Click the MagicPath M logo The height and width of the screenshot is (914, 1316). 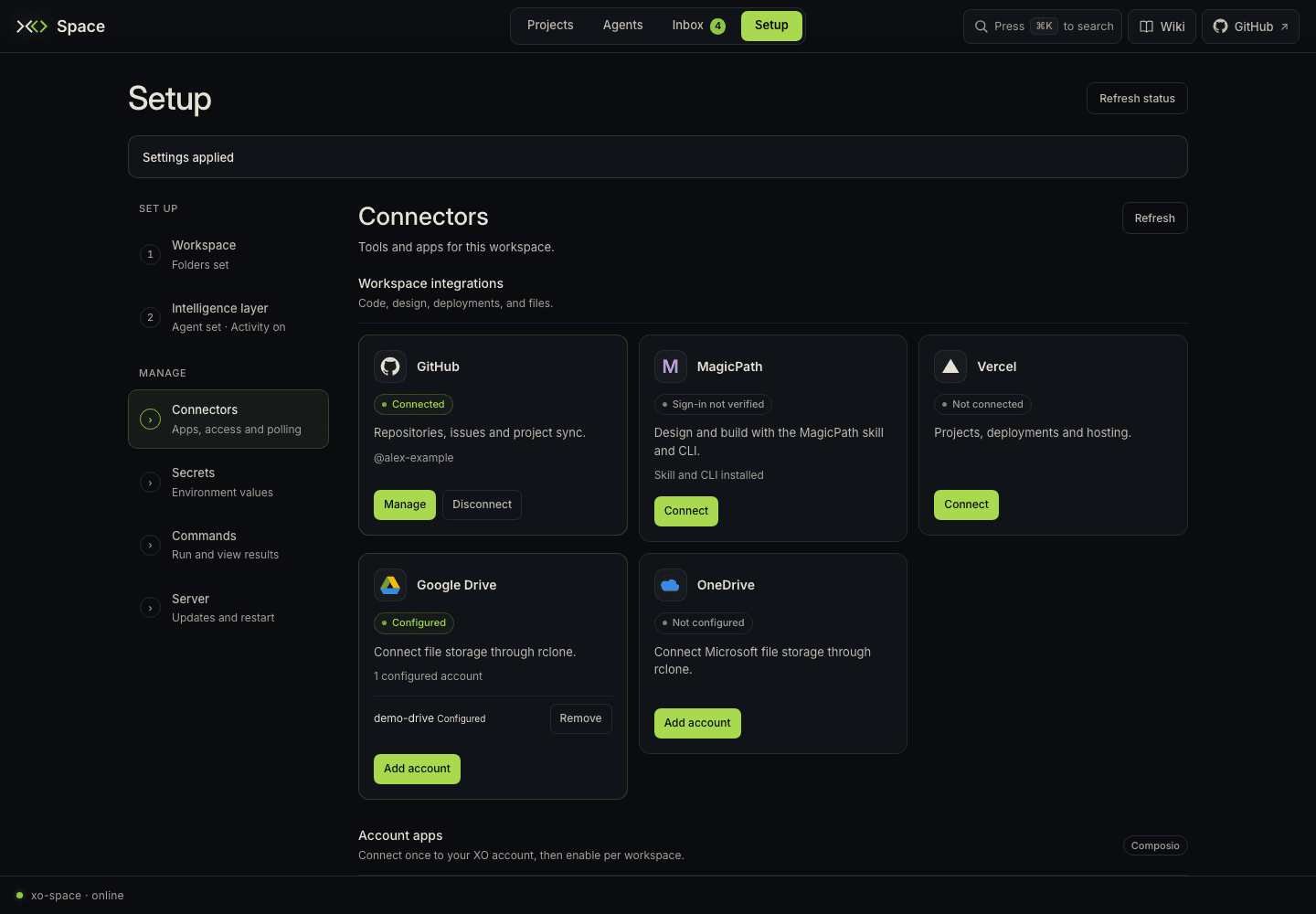tap(670, 367)
